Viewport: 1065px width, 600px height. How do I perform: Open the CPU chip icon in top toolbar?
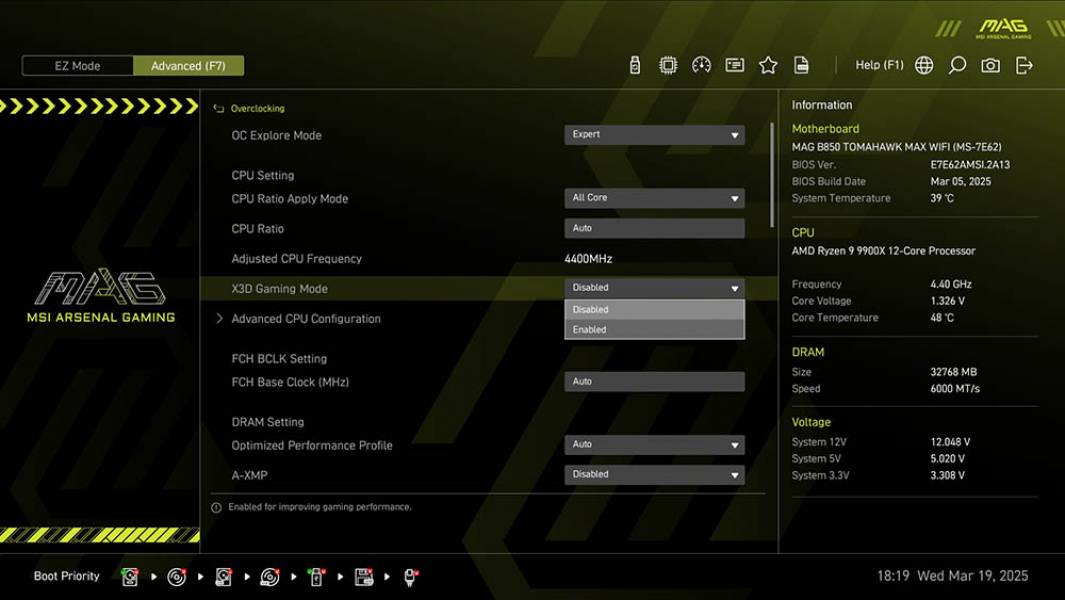pos(668,65)
